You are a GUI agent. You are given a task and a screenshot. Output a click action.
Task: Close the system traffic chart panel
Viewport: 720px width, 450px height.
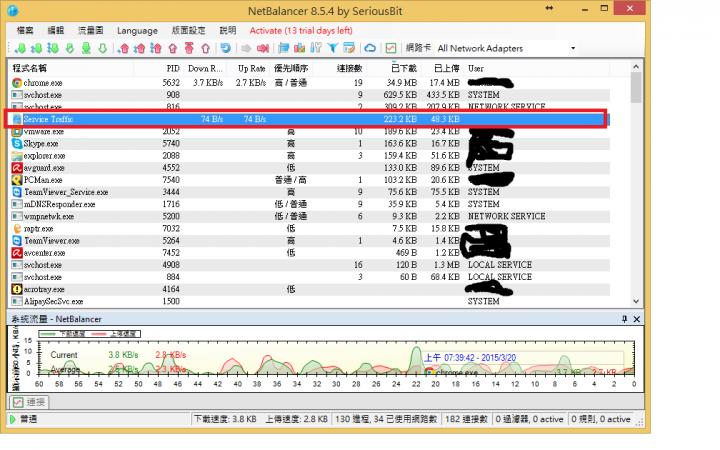[636, 319]
